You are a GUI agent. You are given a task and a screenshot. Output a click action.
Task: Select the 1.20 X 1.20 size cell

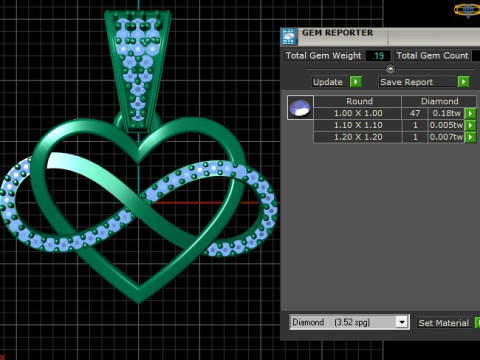(358, 137)
